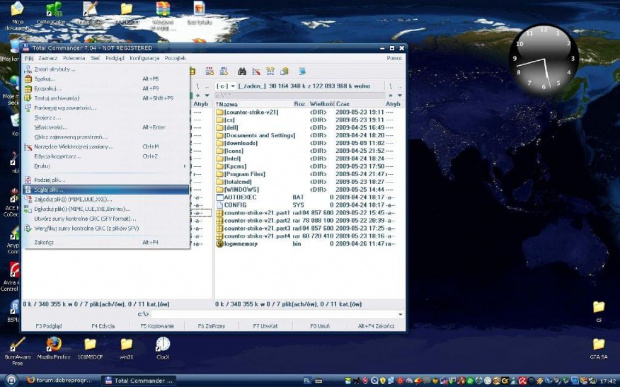620x387 pixels.
Task: Choose the highlighted 'Scal pliki...' menu entry
Action: [106, 190]
